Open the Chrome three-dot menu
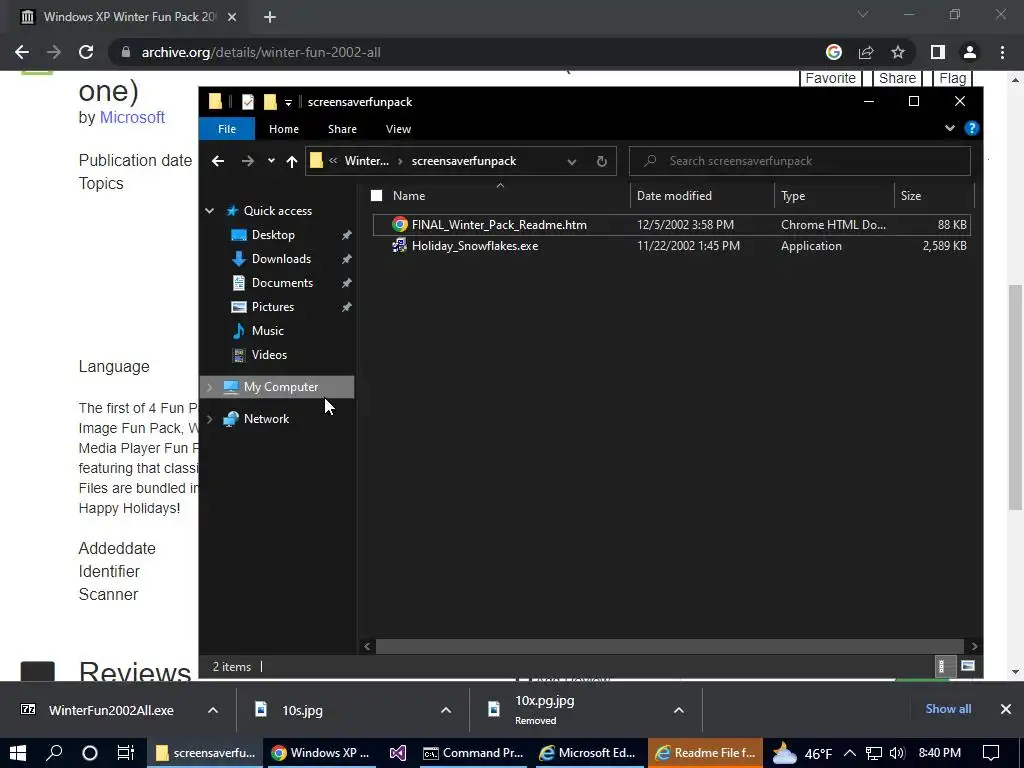1024x768 pixels. [1002, 52]
